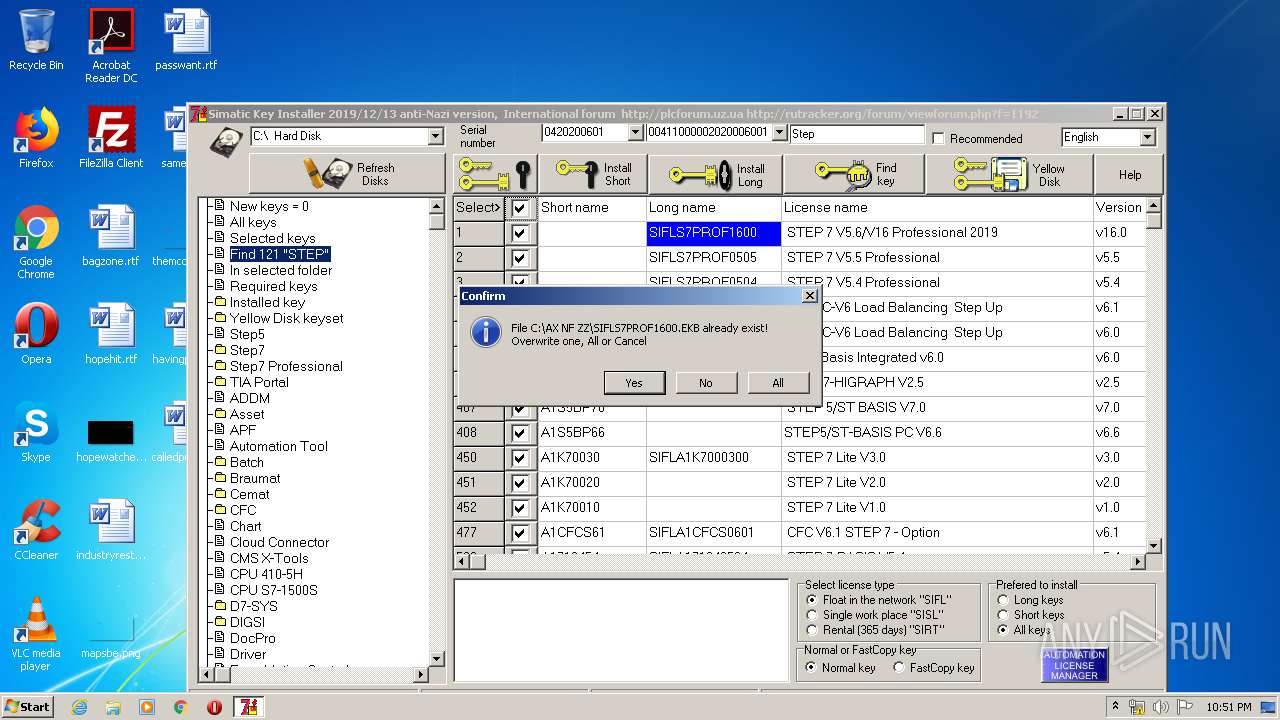Expand the long serial number dropdown
Screen dimensions: 1280x720
(779, 132)
